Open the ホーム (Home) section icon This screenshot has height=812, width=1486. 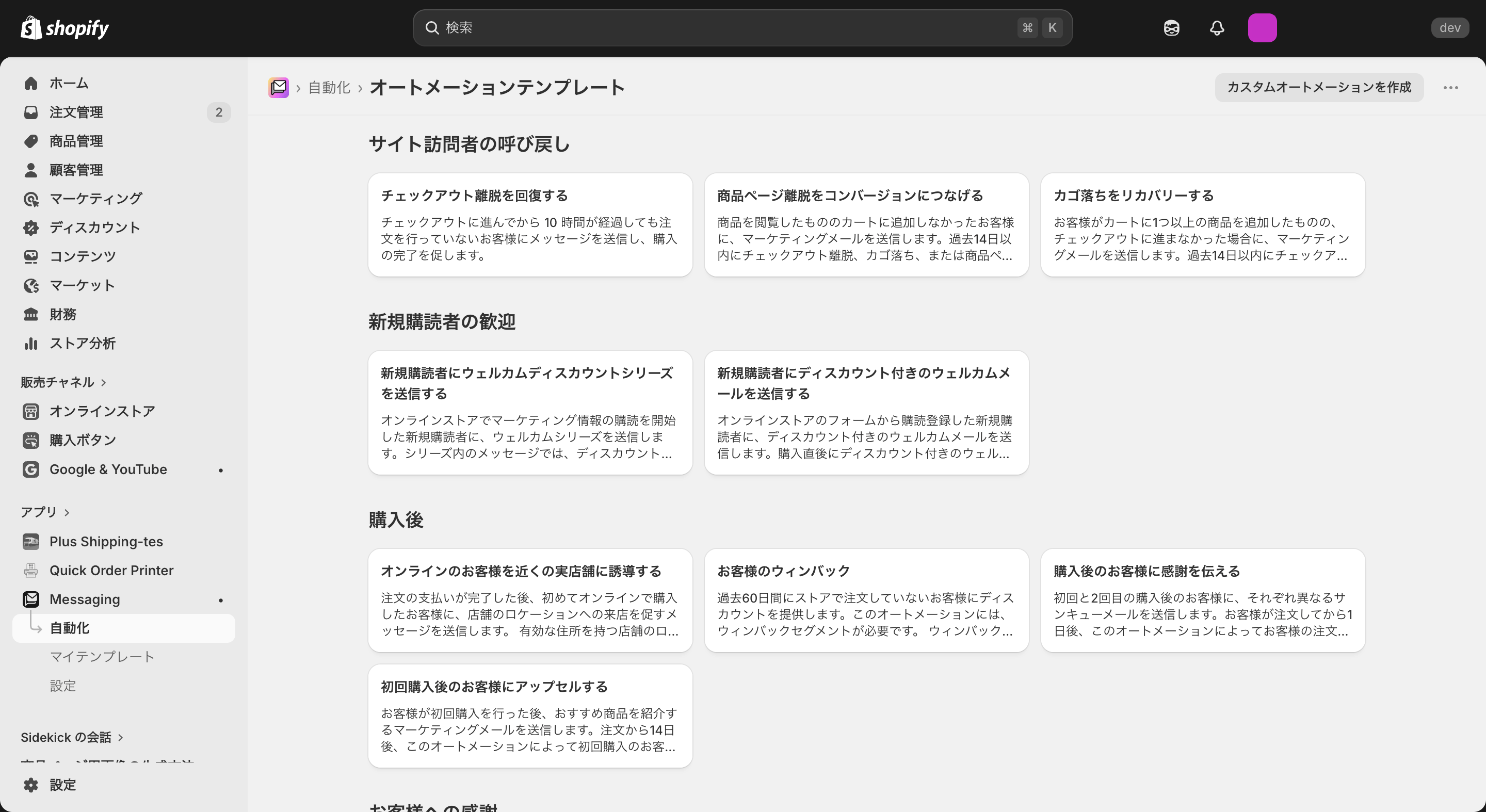tap(30, 83)
